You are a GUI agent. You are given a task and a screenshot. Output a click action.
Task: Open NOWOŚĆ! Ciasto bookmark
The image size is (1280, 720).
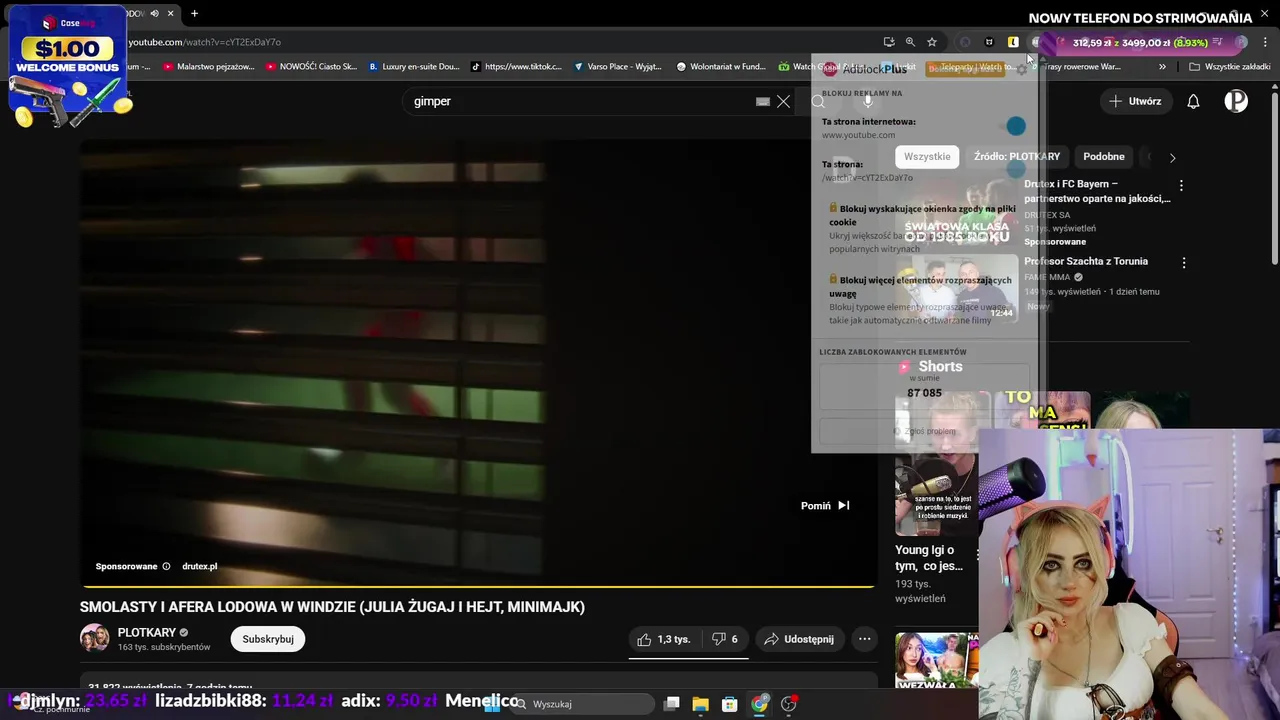coord(311,67)
